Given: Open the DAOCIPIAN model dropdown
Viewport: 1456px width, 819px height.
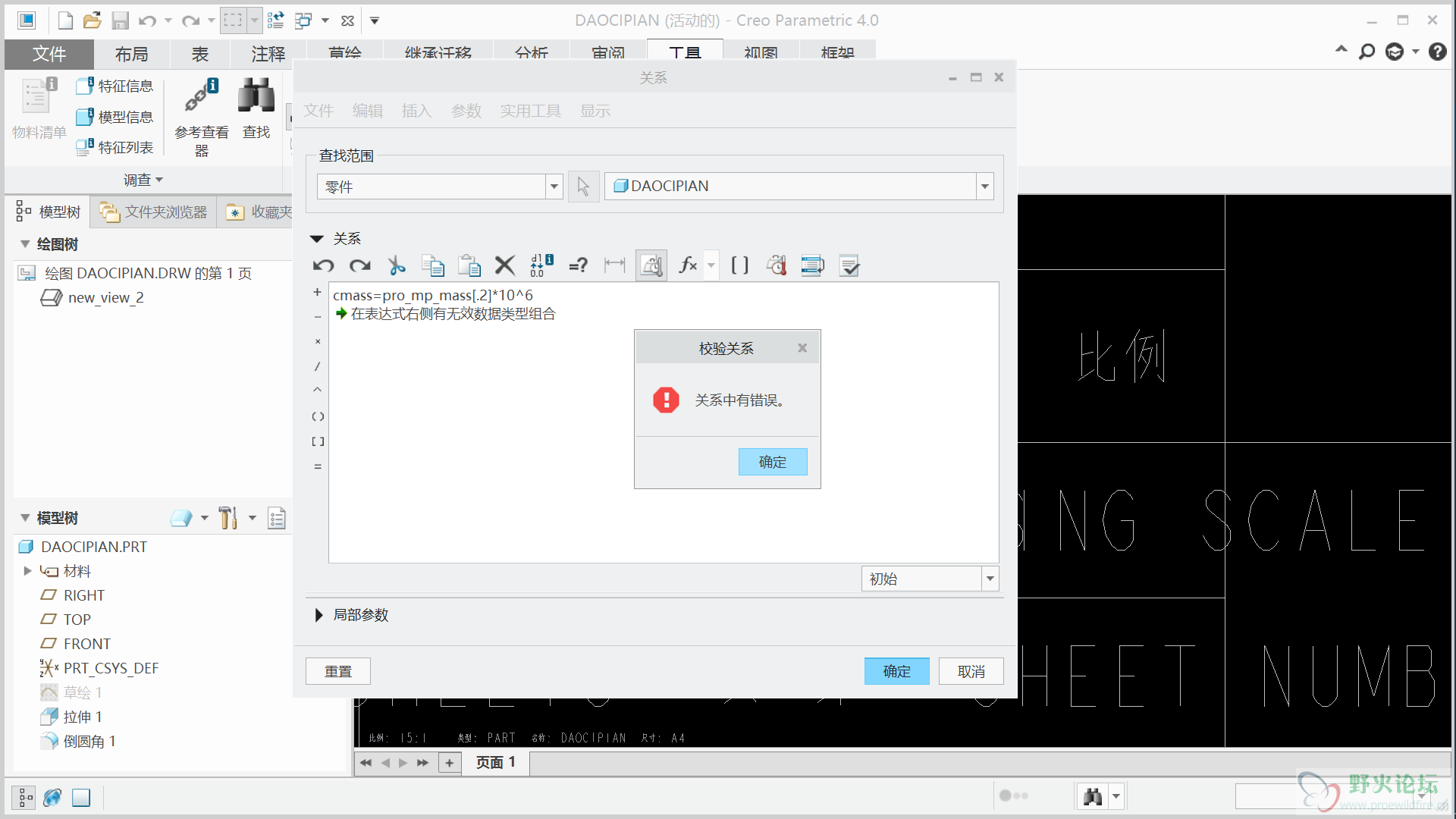Looking at the screenshot, I should (984, 186).
